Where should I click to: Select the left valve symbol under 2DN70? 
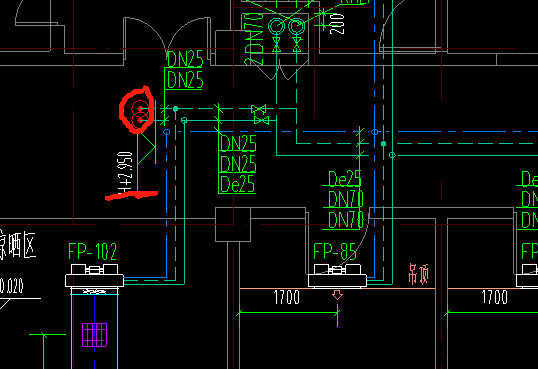pyautogui.click(x=277, y=45)
